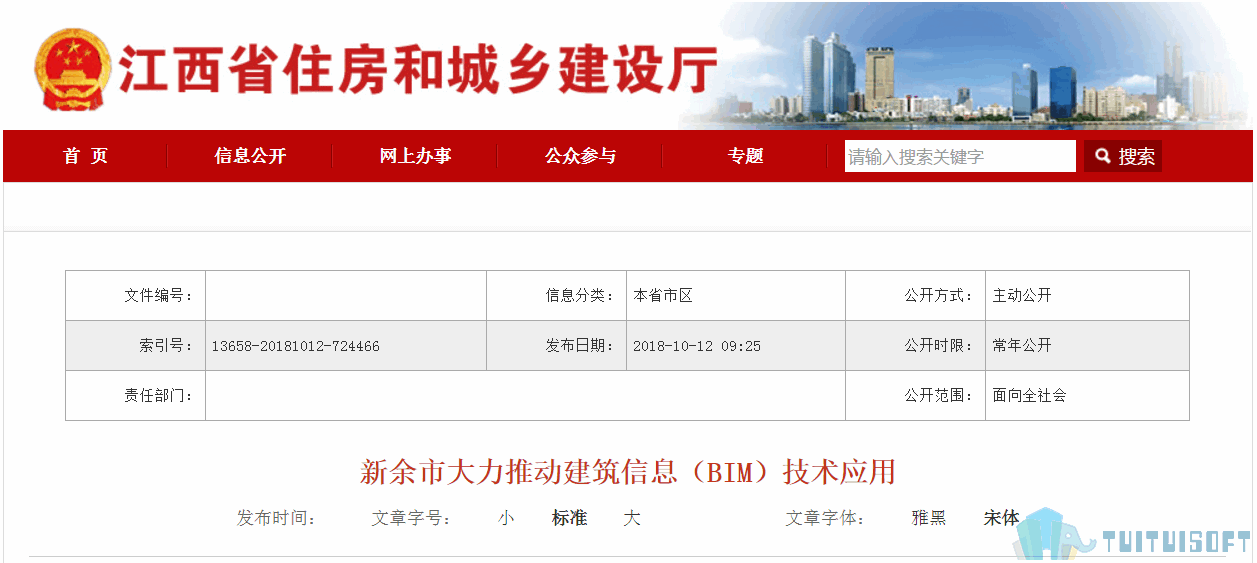This screenshot has width=1257, height=563.
Task: Click the search magnifier icon
Action: click(1102, 156)
